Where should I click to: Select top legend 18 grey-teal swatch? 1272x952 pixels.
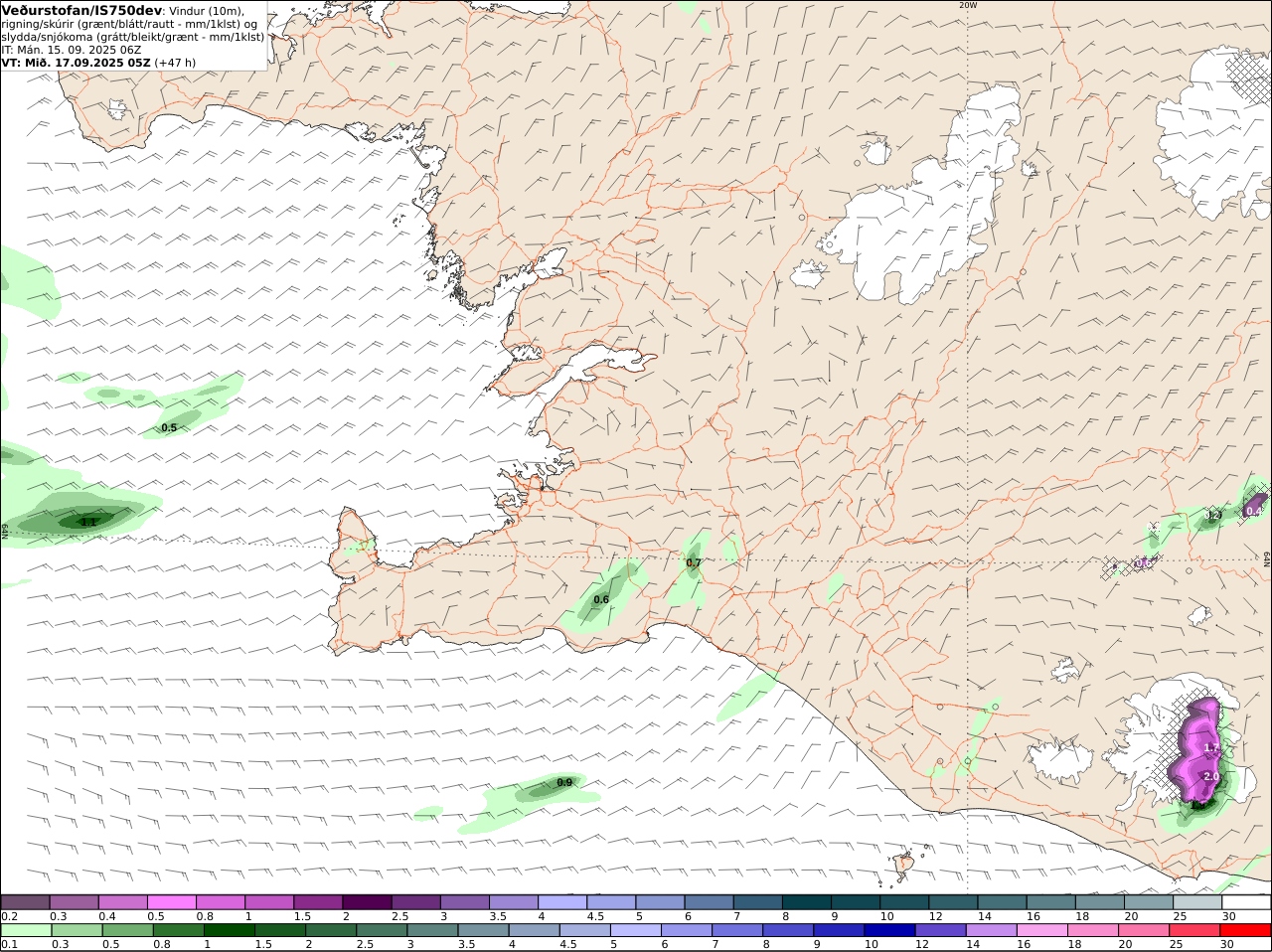(1100, 901)
